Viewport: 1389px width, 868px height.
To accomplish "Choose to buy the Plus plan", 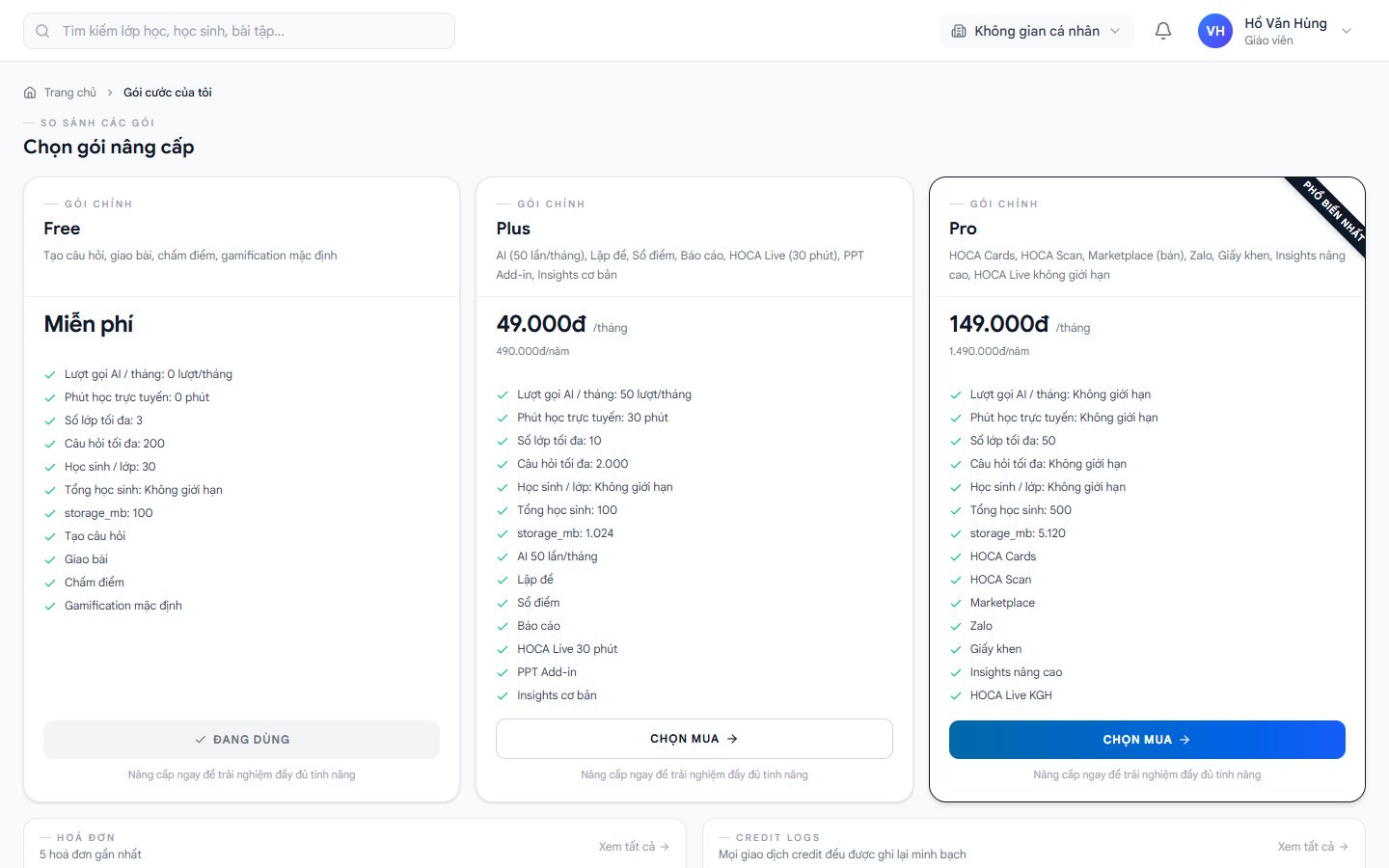I will click(694, 739).
